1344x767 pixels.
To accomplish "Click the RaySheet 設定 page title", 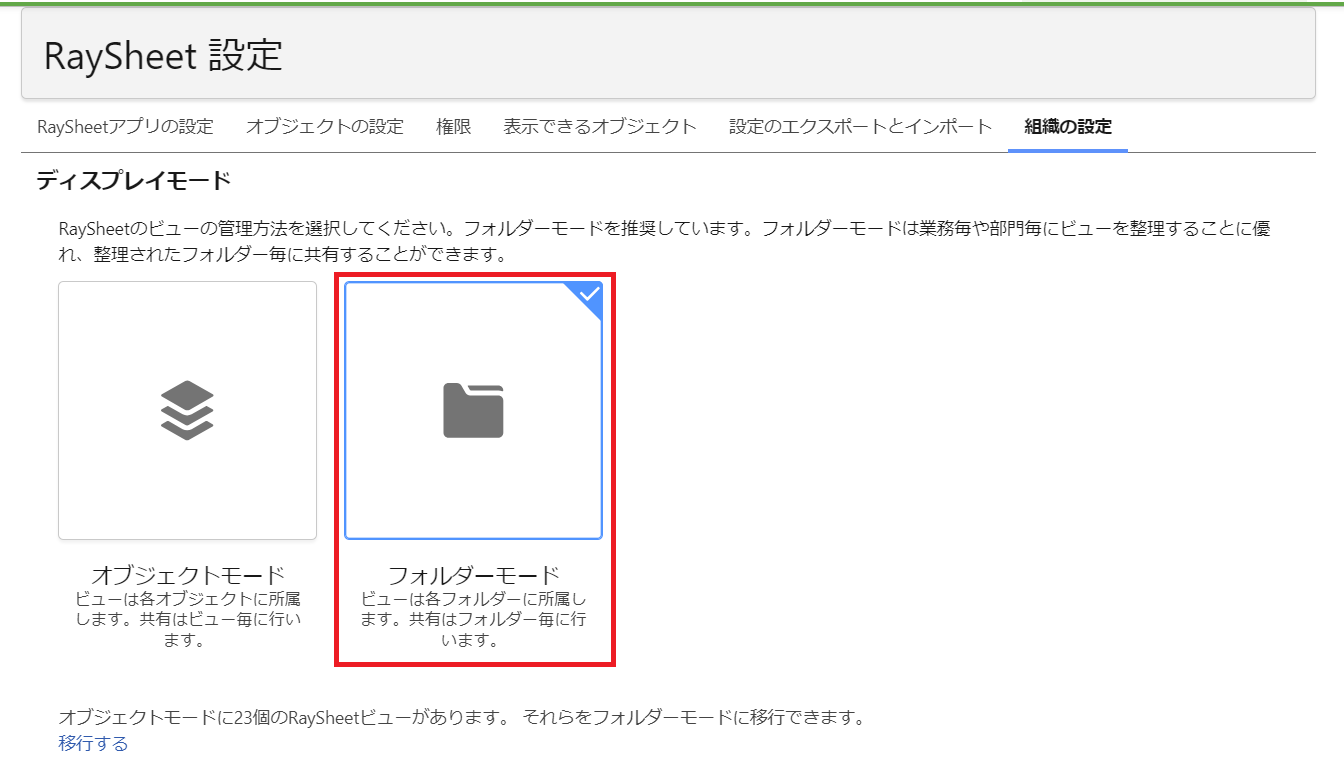I will [x=163, y=55].
